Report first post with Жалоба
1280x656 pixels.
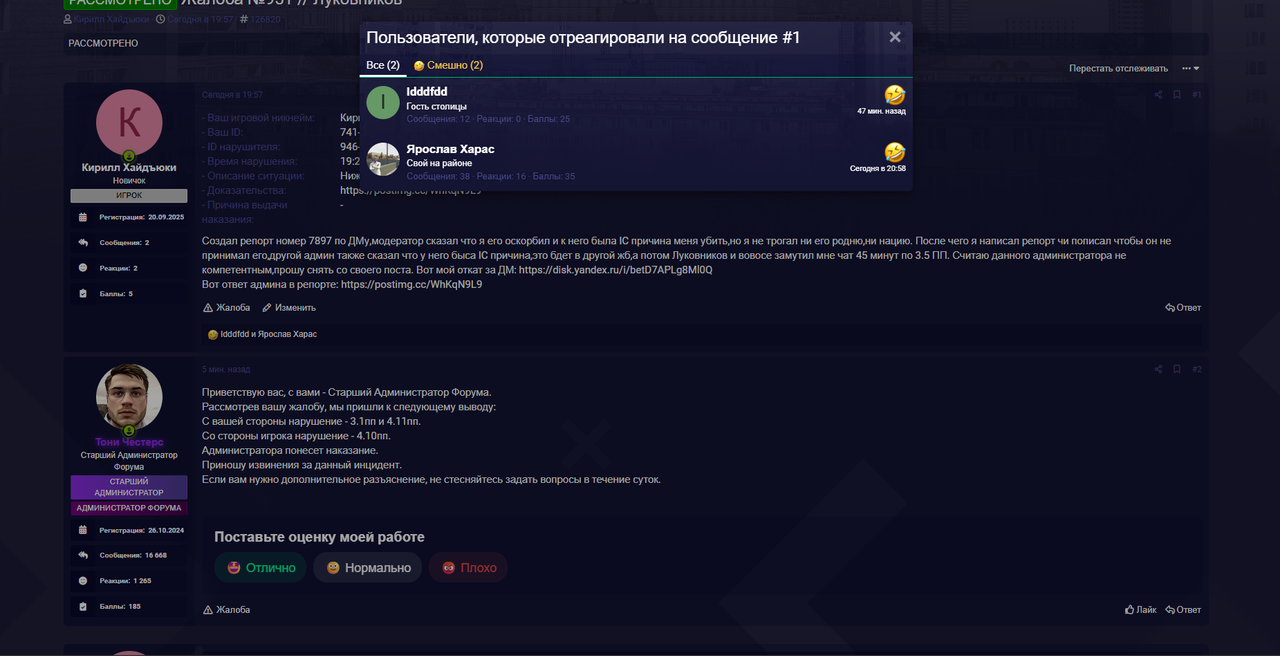(x=227, y=308)
